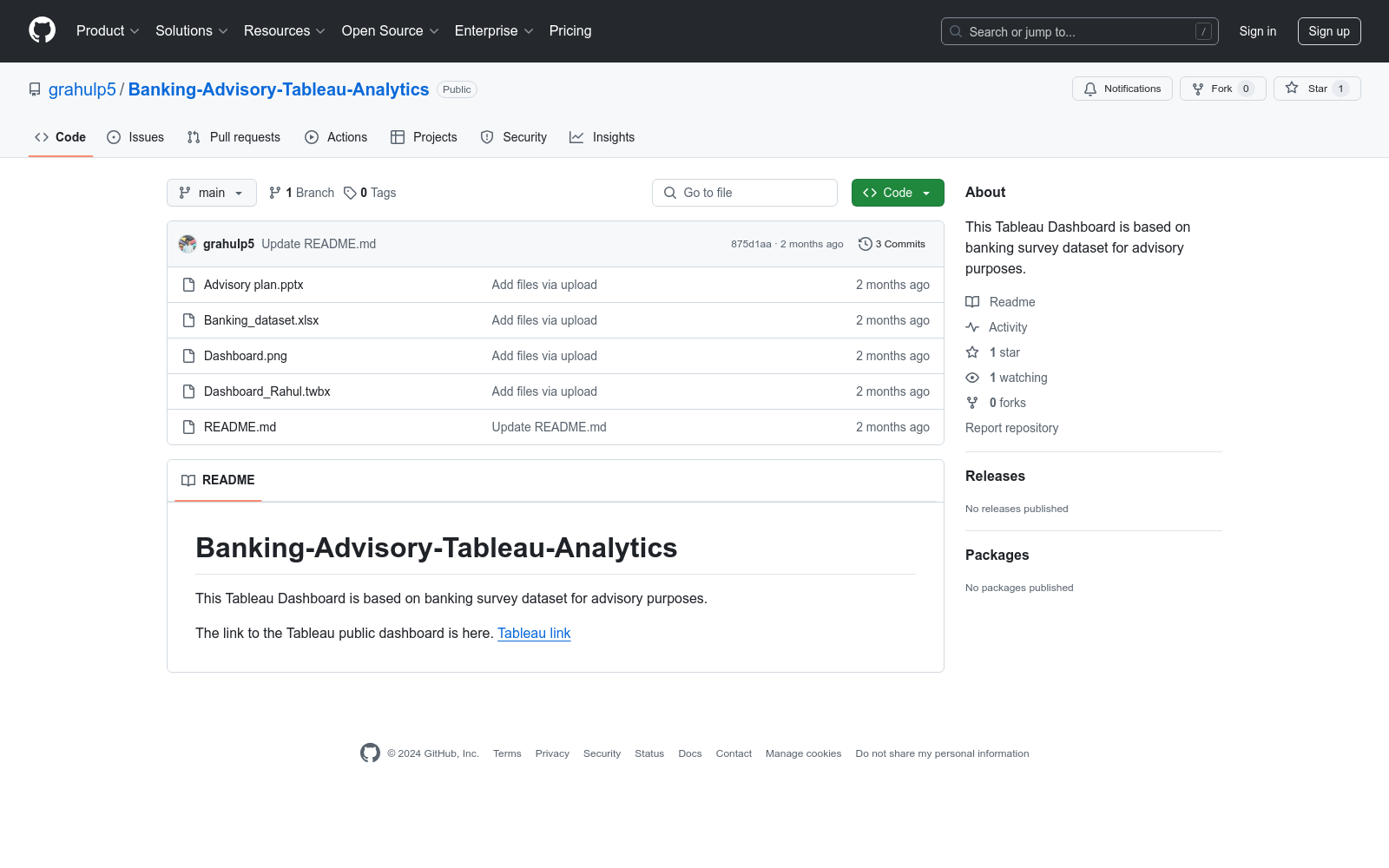Select the Code tab
The height and width of the screenshot is (868, 1389).
click(61, 137)
